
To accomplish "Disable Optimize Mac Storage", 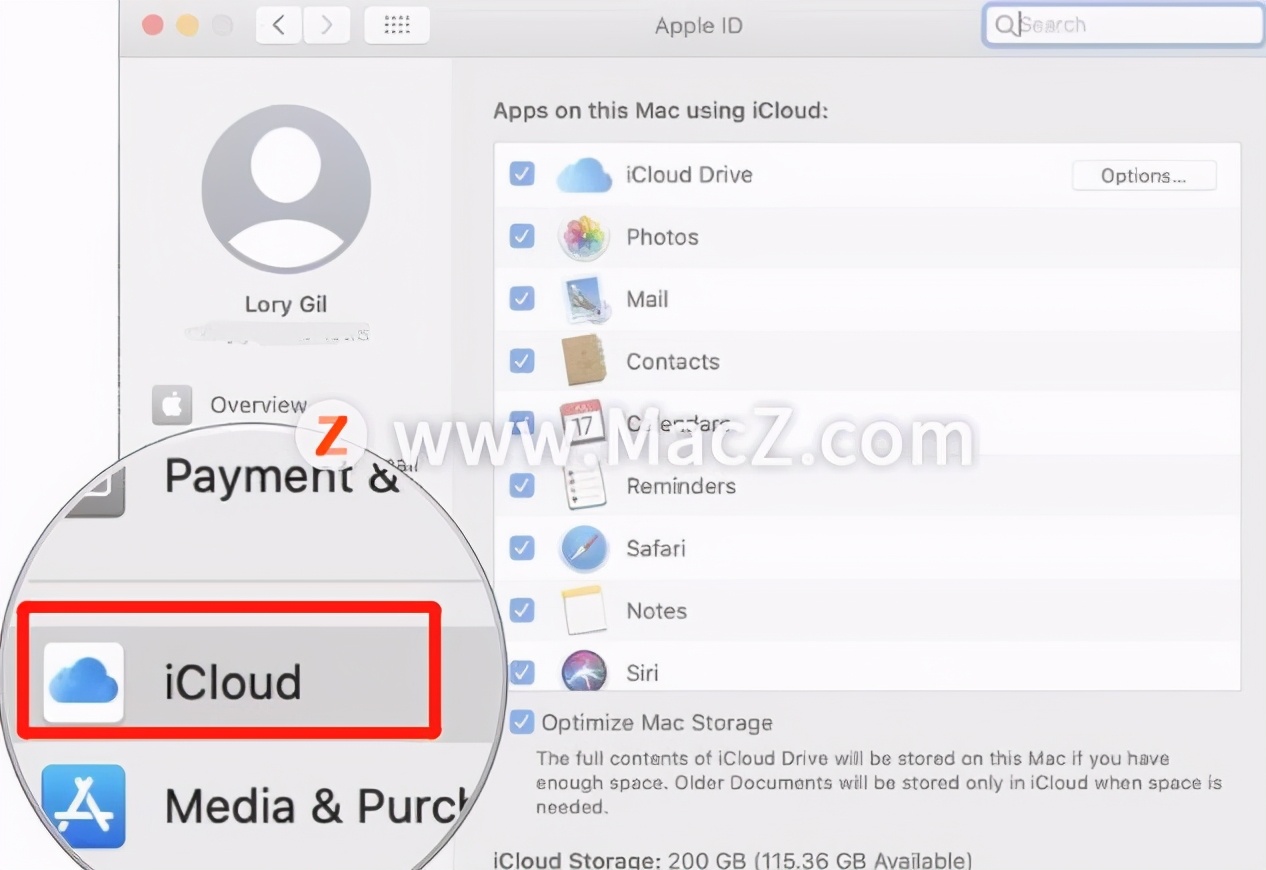I will pyautogui.click(x=521, y=722).
